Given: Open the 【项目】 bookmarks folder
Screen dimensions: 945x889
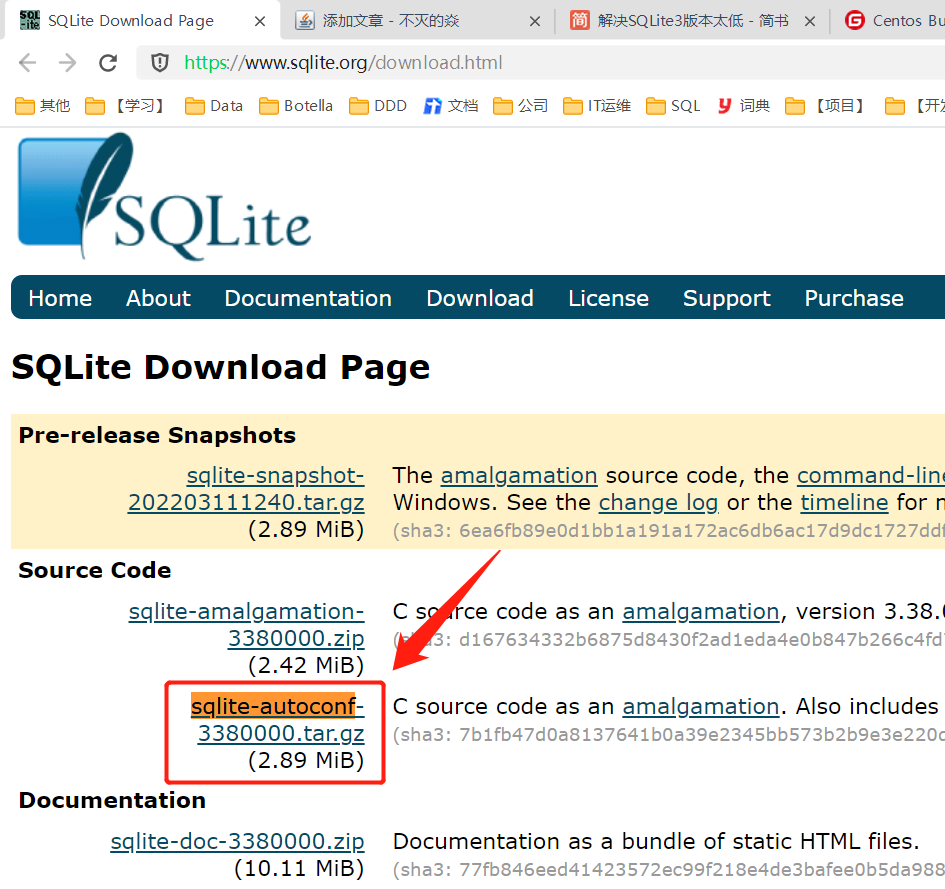Looking at the screenshot, I should [826, 106].
